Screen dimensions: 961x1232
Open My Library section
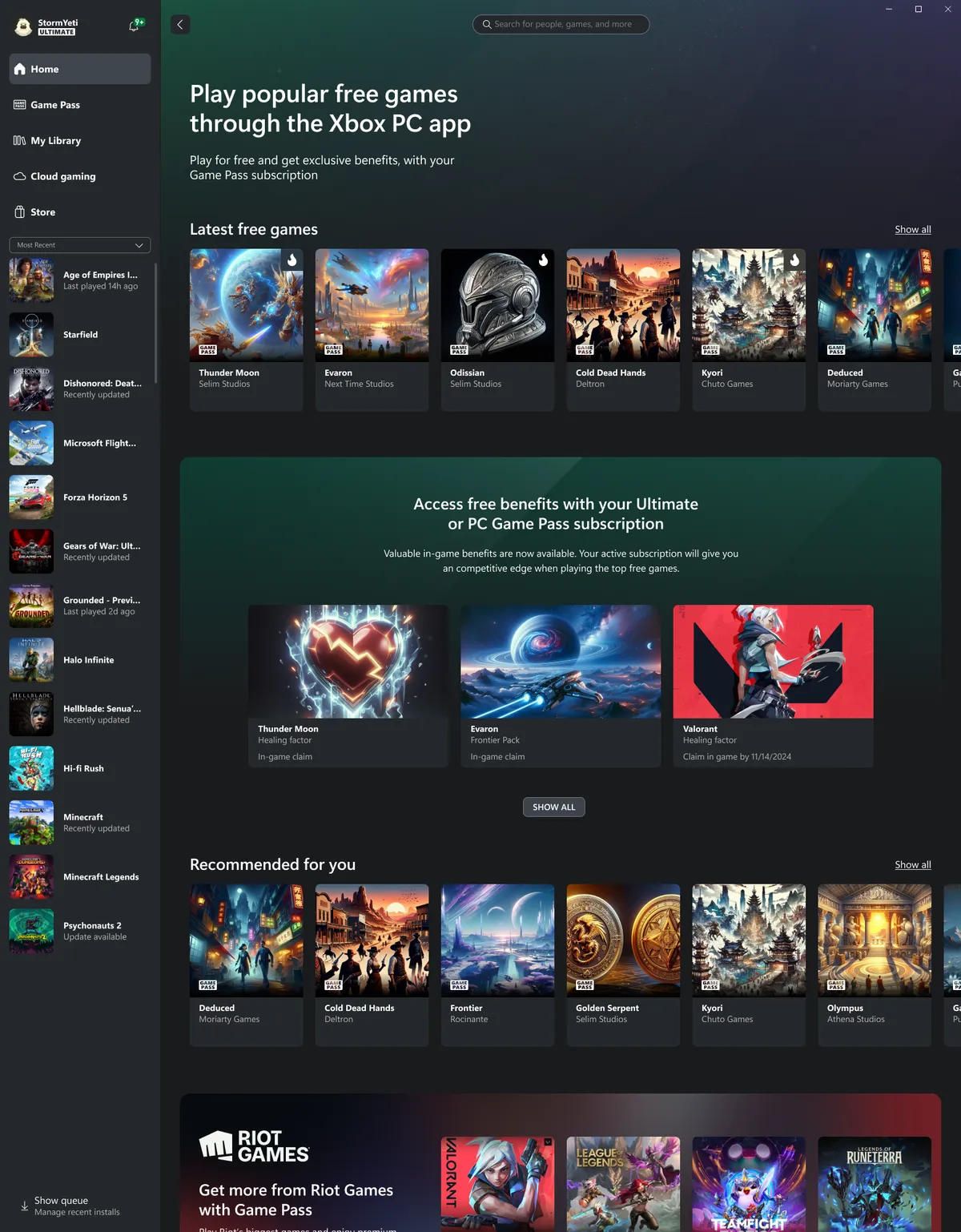(x=80, y=141)
